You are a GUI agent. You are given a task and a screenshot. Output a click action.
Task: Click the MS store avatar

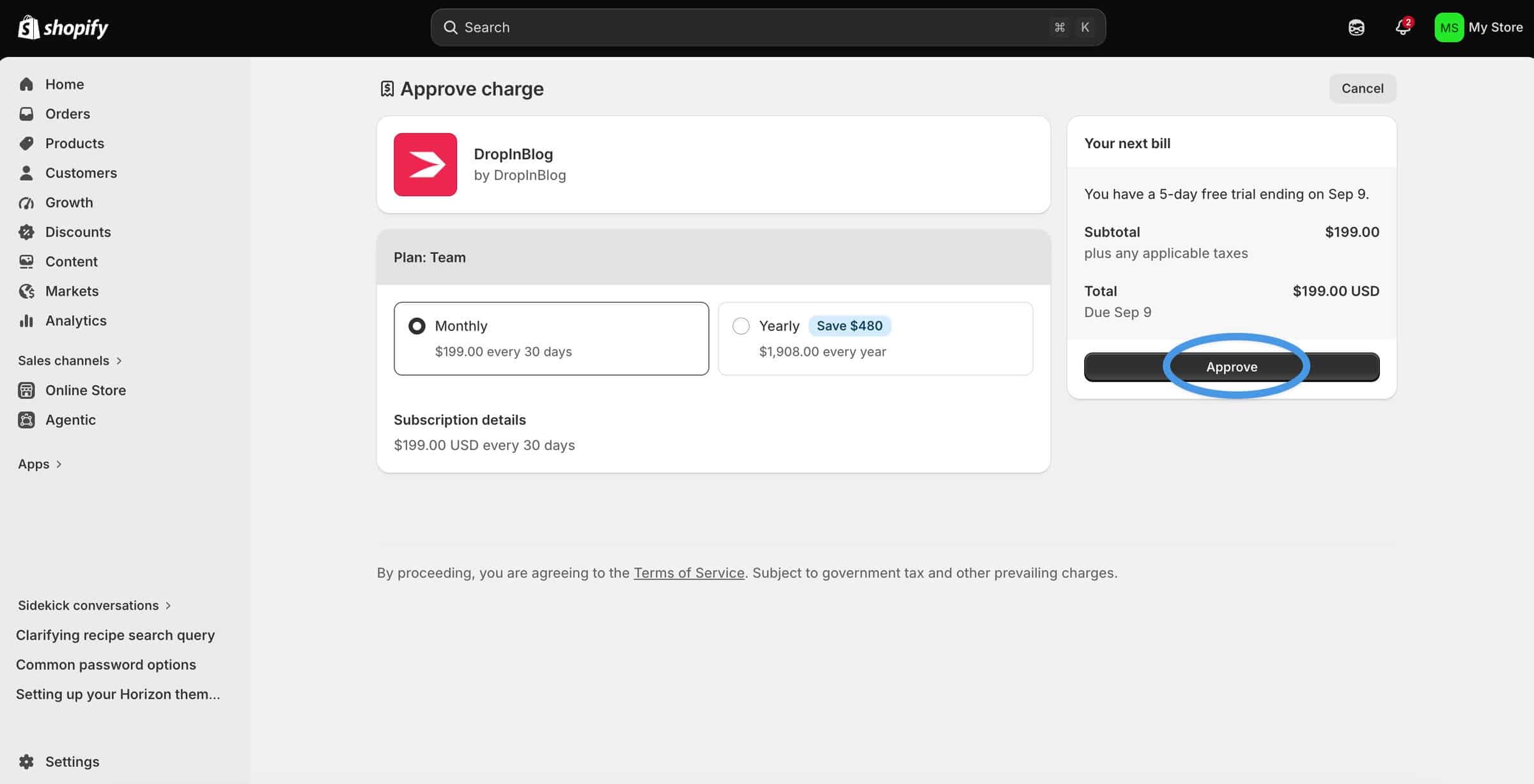[1449, 27]
